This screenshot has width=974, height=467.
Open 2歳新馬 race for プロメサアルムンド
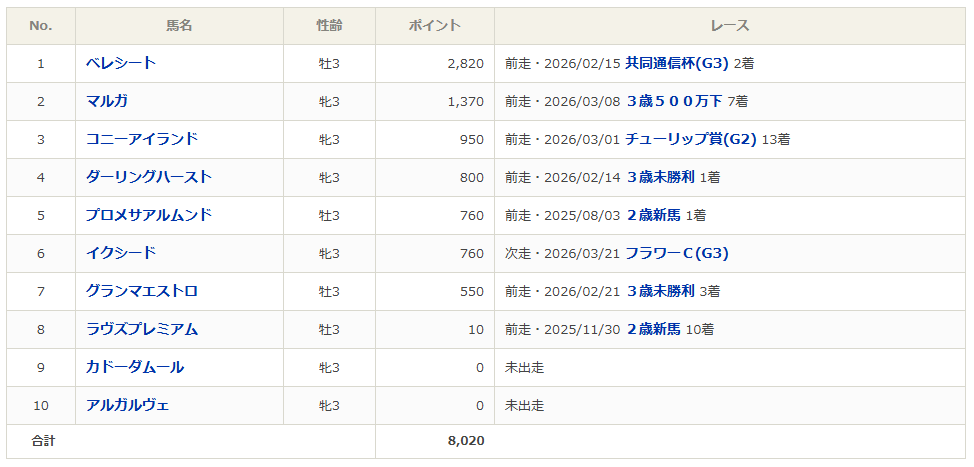[x=653, y=215]
